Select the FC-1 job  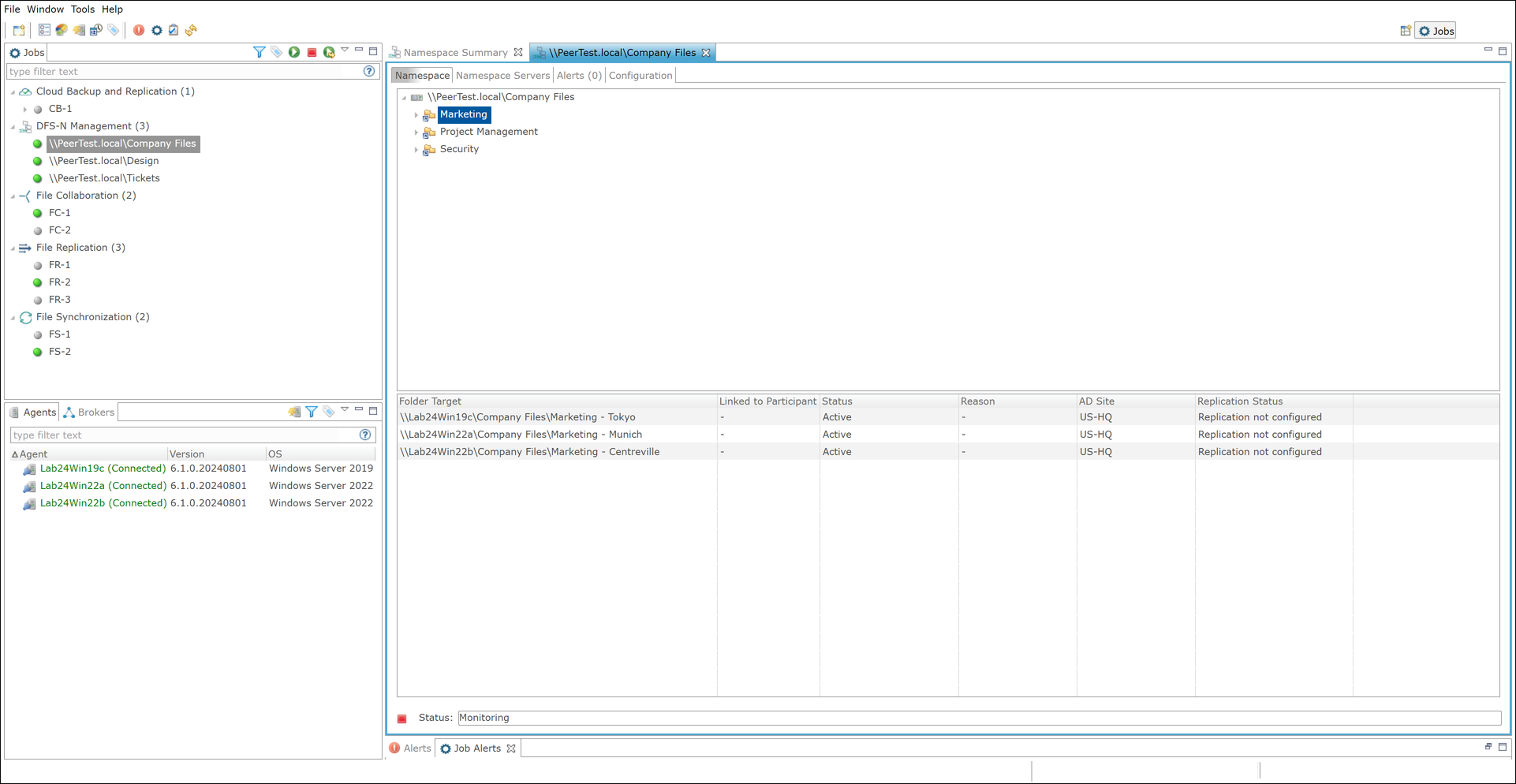tap(60, 213)
